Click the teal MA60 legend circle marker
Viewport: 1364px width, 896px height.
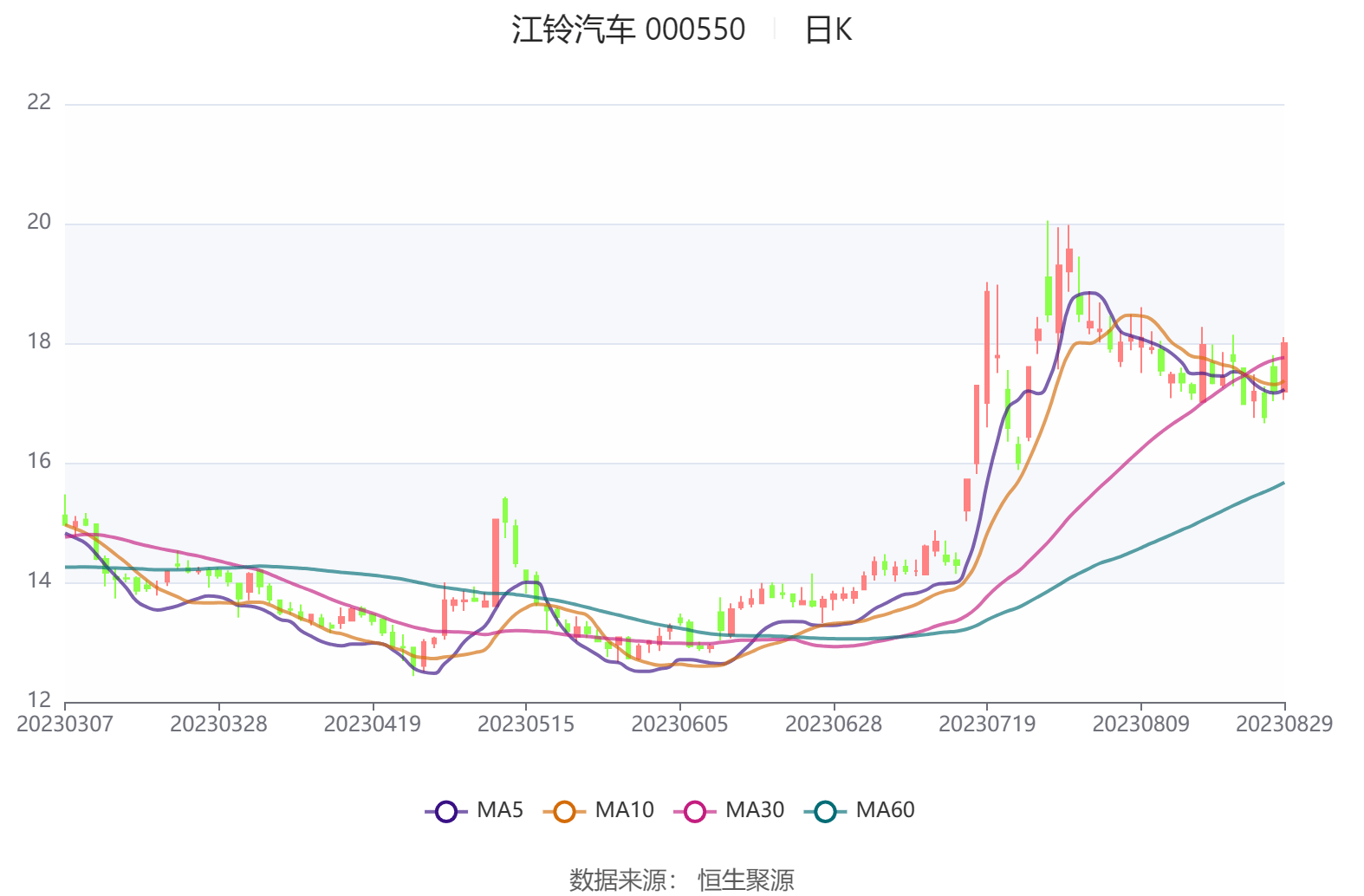pos(825,812)
